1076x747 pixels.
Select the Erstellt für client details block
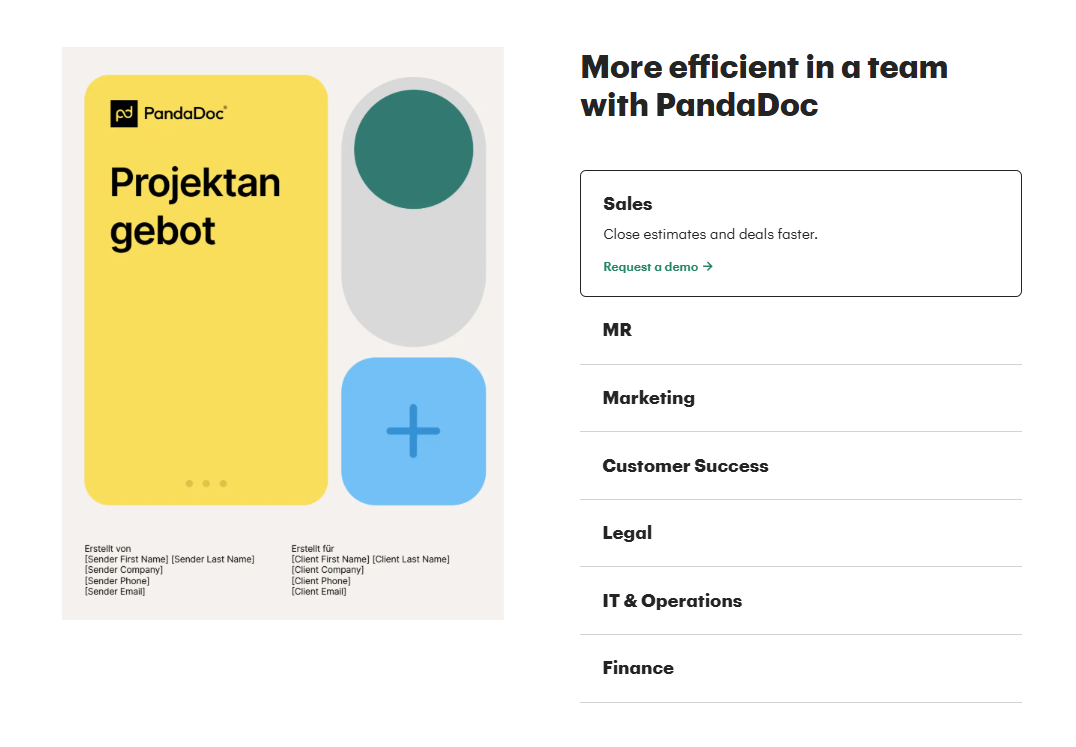(x=370, y=571)
